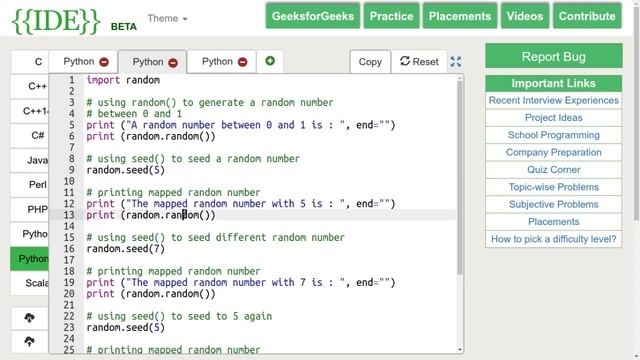The width and height of the screenshot is (640, 360).
Task: Open GeeksforGeeks from the top navigation
Action: pyautogui.click(x=313, y=16)
